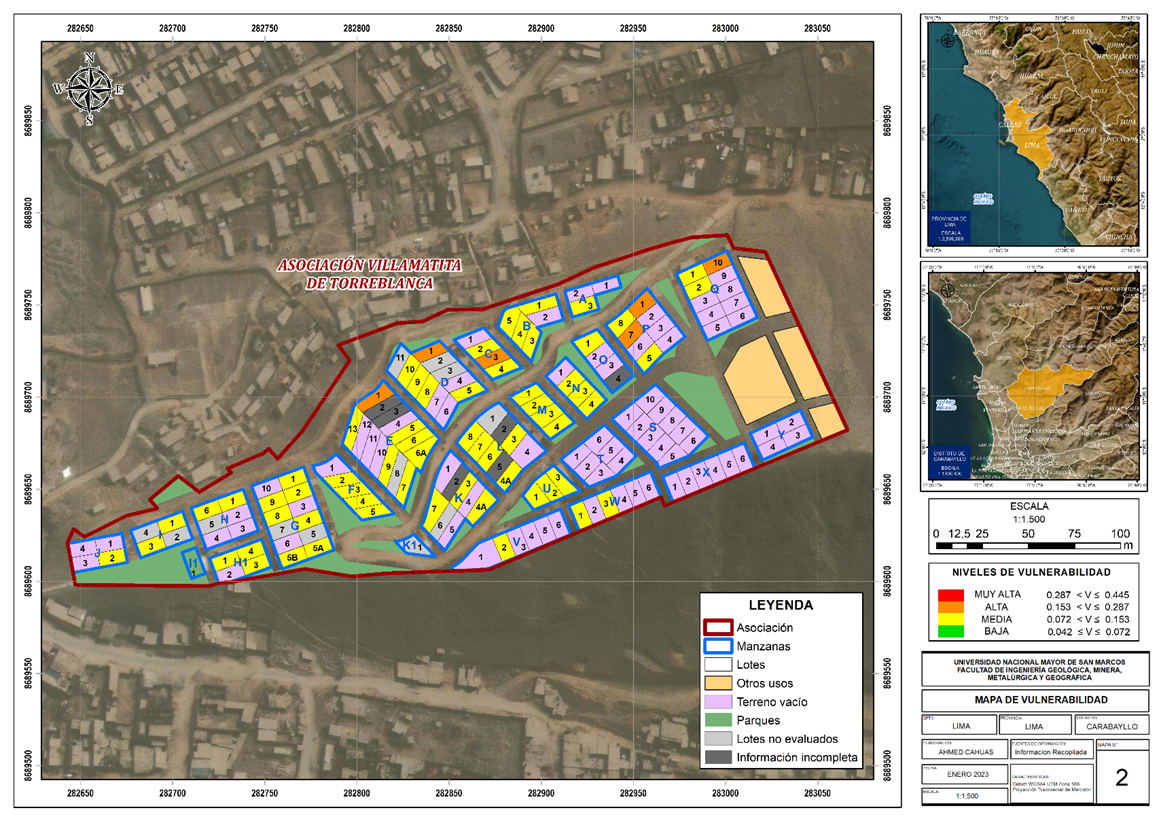Click the 282650 easting on top axis
This screenshot has width=1161, height=821.
pyautogui.click(x=80, y=28)
